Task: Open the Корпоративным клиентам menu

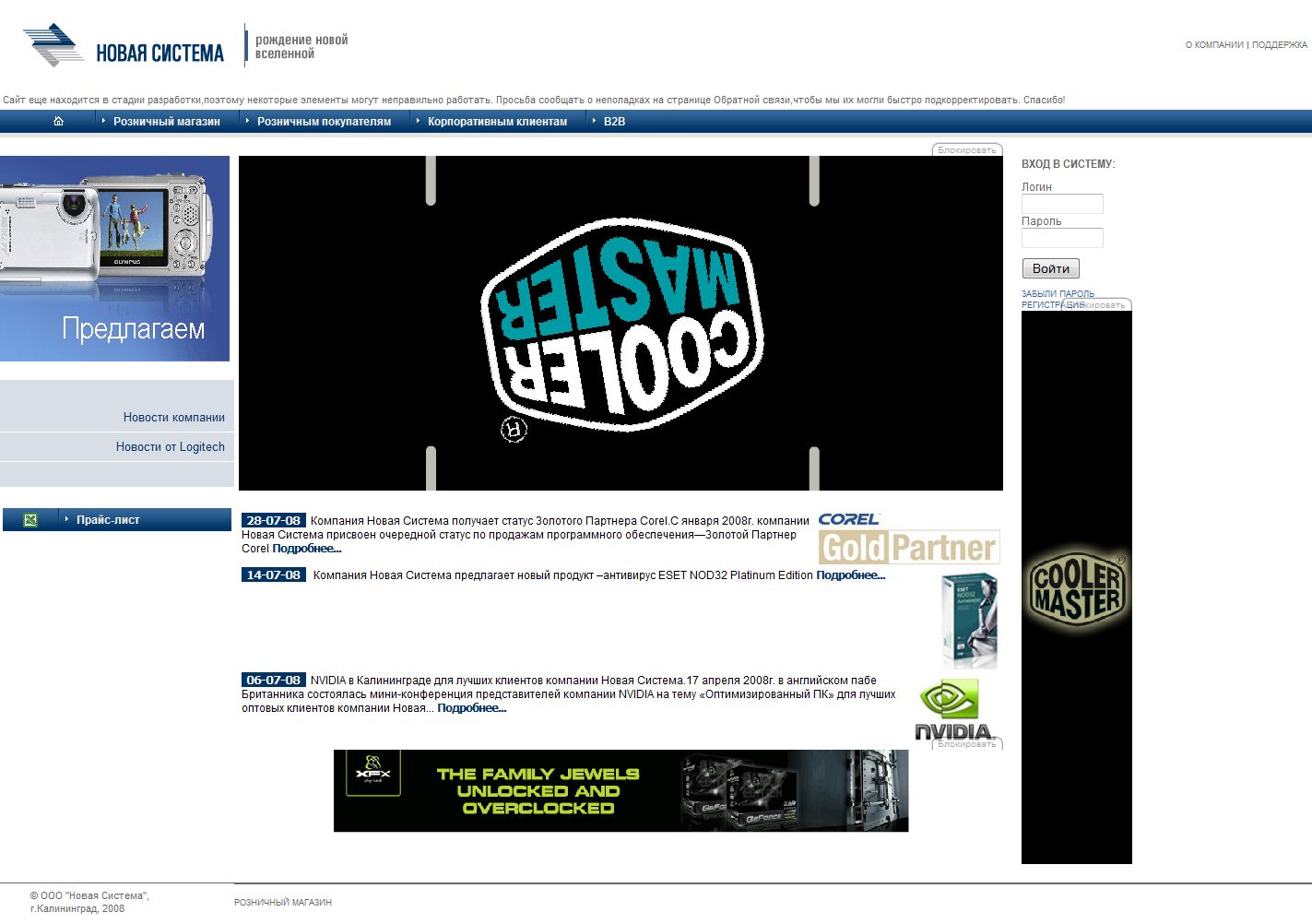Action: (497, 122)
